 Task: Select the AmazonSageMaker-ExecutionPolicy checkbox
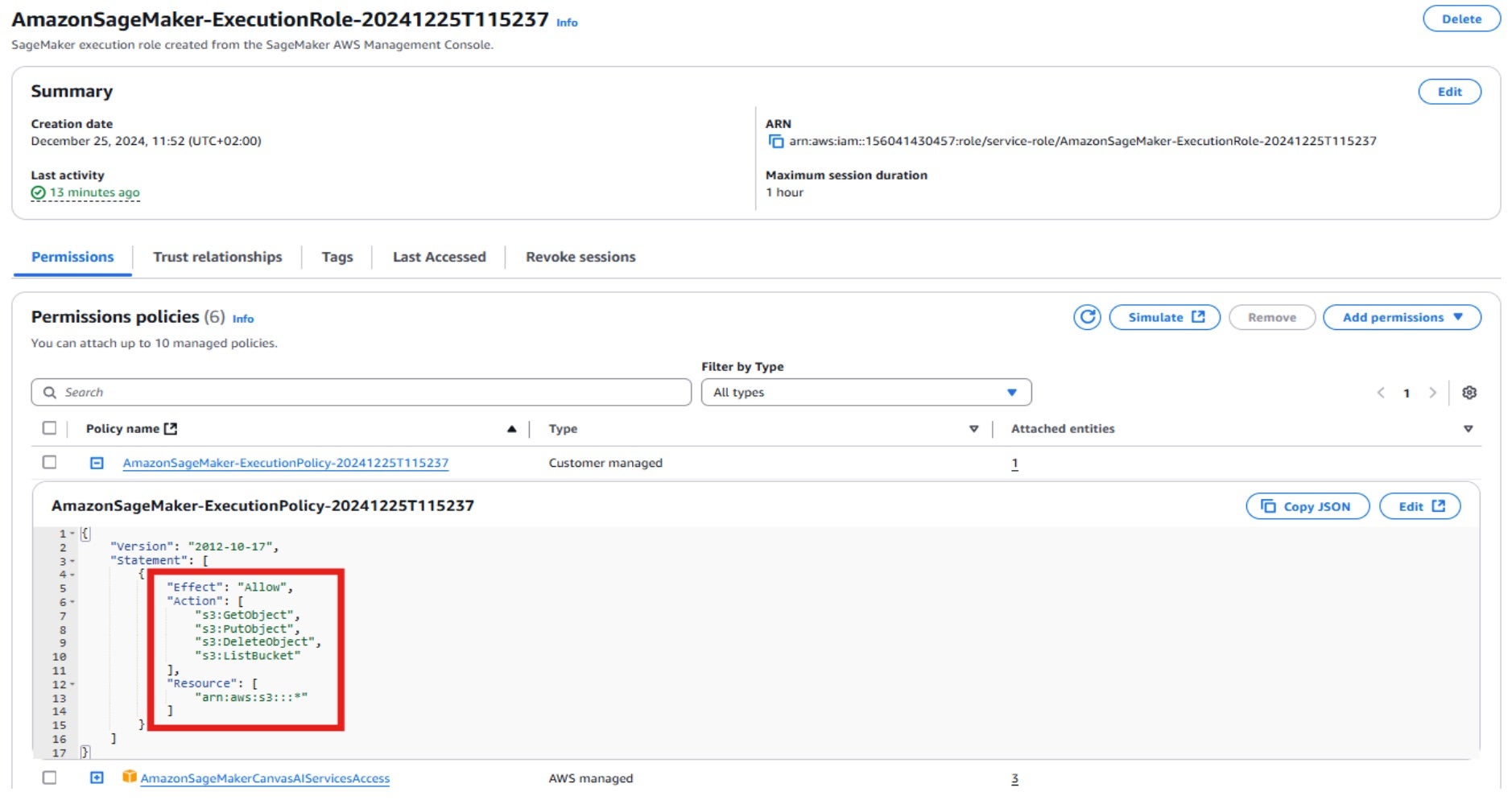pyautogui.click(x=50, y=462)
